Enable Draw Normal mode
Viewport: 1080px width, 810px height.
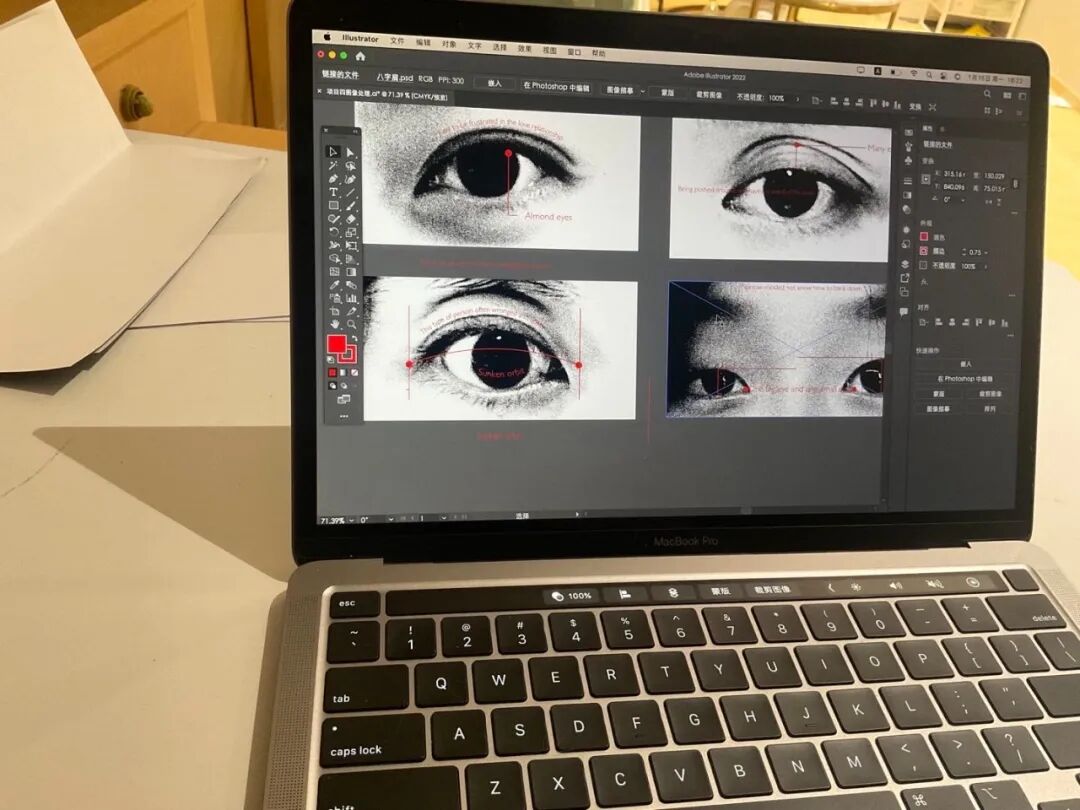(x=333, y=386)
